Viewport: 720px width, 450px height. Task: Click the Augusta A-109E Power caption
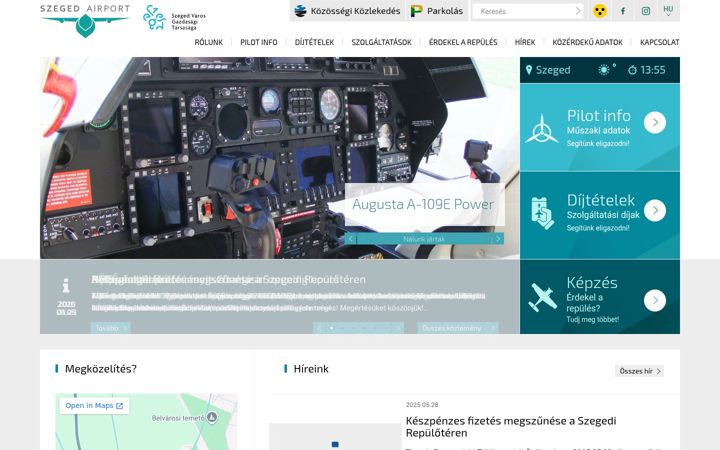[423, 204]
